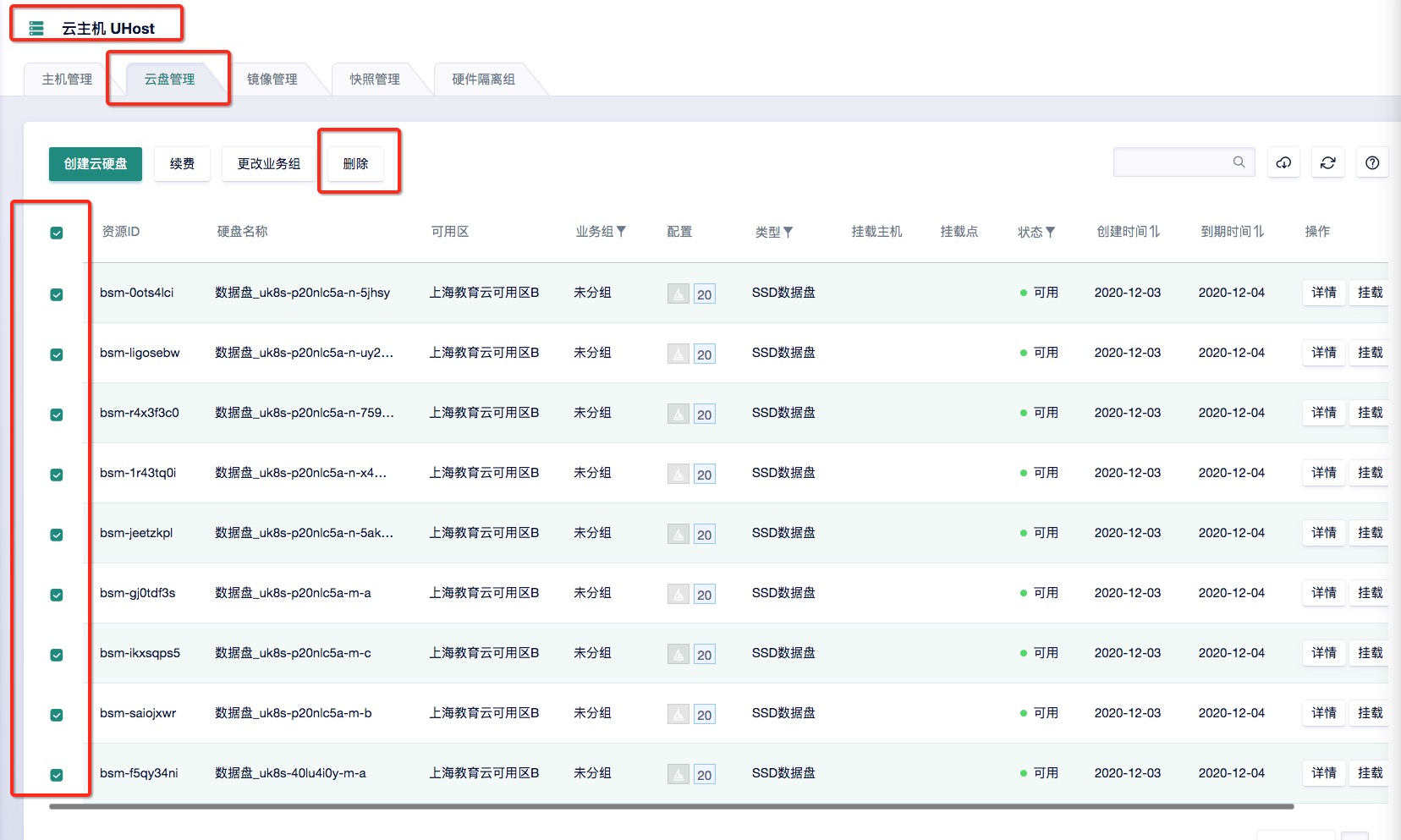Toggle the select-all checkbox in header
1401x840 pixels.
click(x=57, y=233)
